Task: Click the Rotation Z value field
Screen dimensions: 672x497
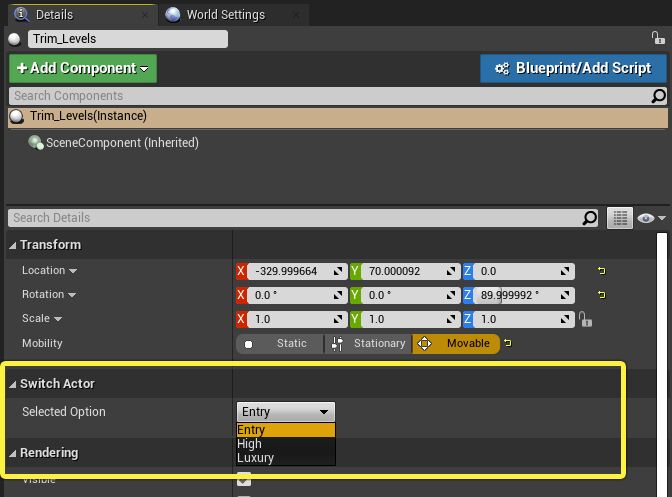Action: coord(517,295)
